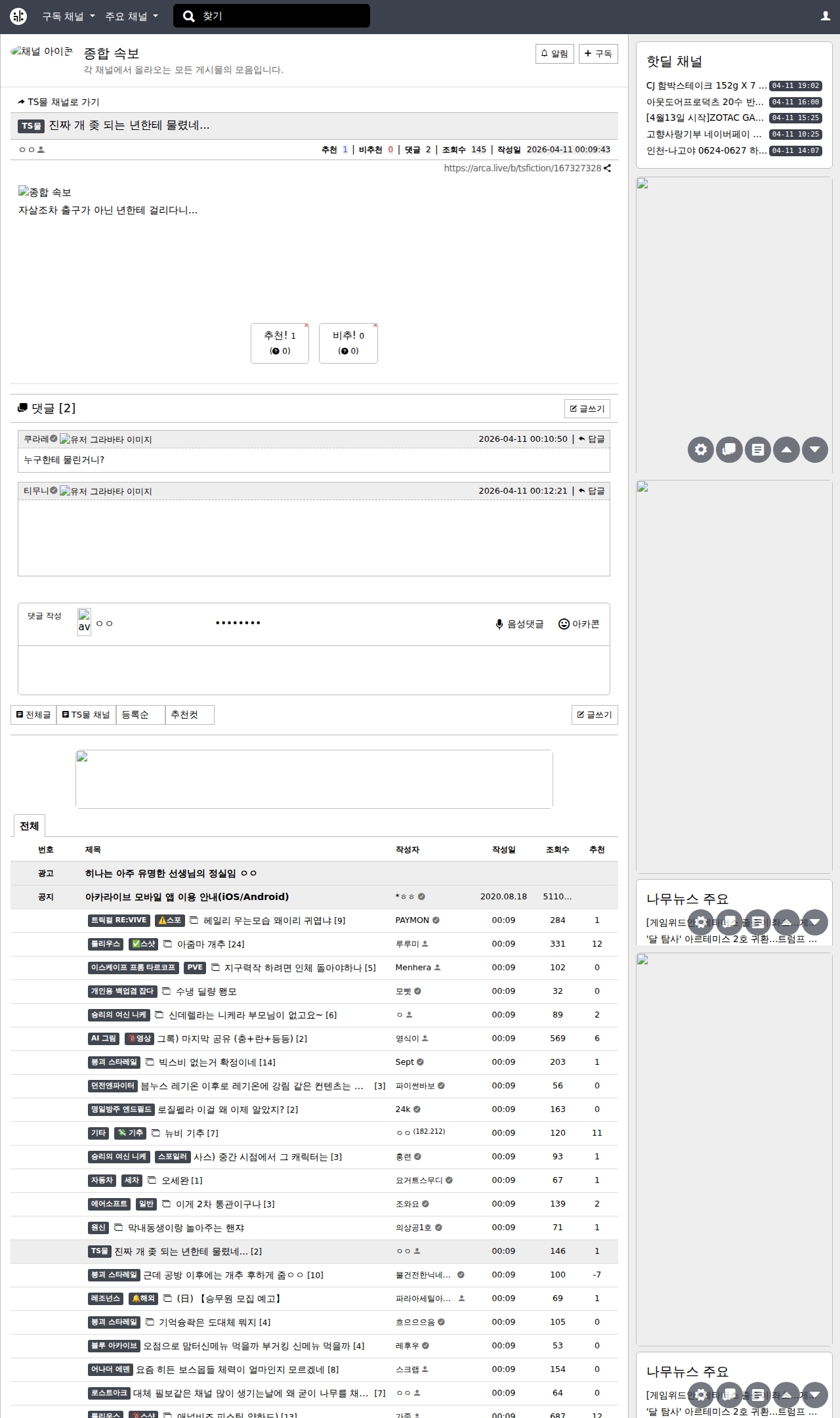This screenshot has width=840, height=1418.
Task: Reply to 쿠라레's comment with 답글
Action: 592,439
